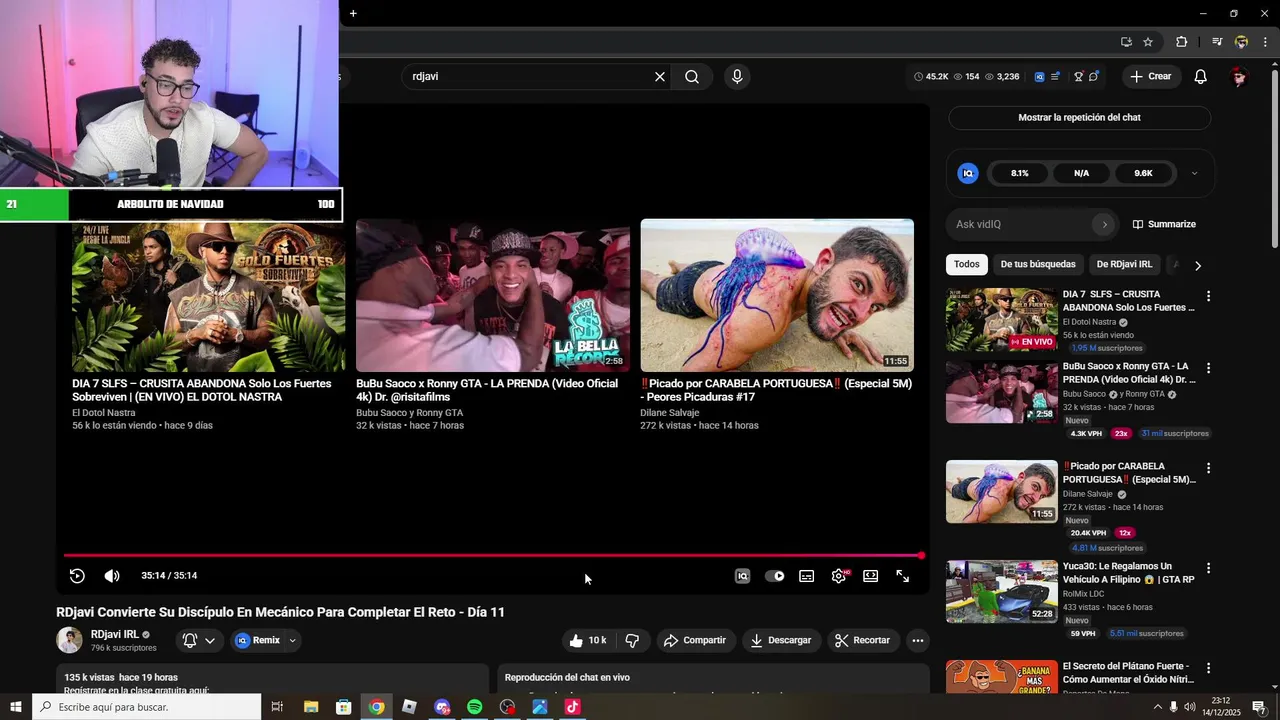Image resolution: width=1280 pixels, height=720 pixels.
Task: Clear the search box with the X icon
Action: point(660,77)
